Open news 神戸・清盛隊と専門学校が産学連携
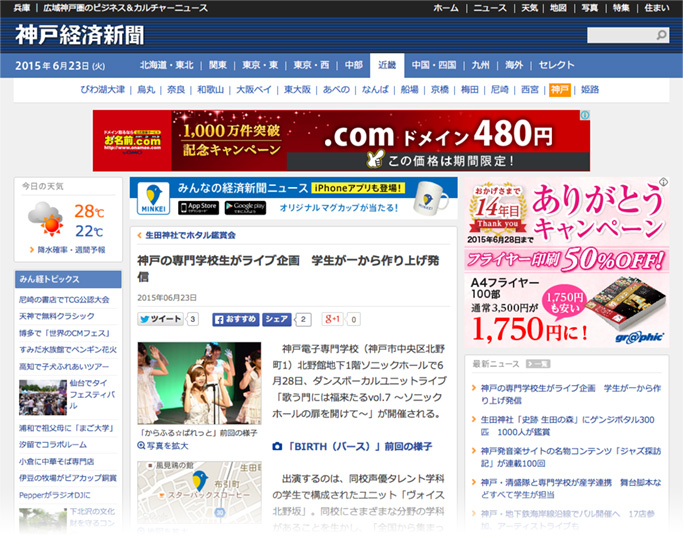The image size is (683, 539). tap(571, 488)
